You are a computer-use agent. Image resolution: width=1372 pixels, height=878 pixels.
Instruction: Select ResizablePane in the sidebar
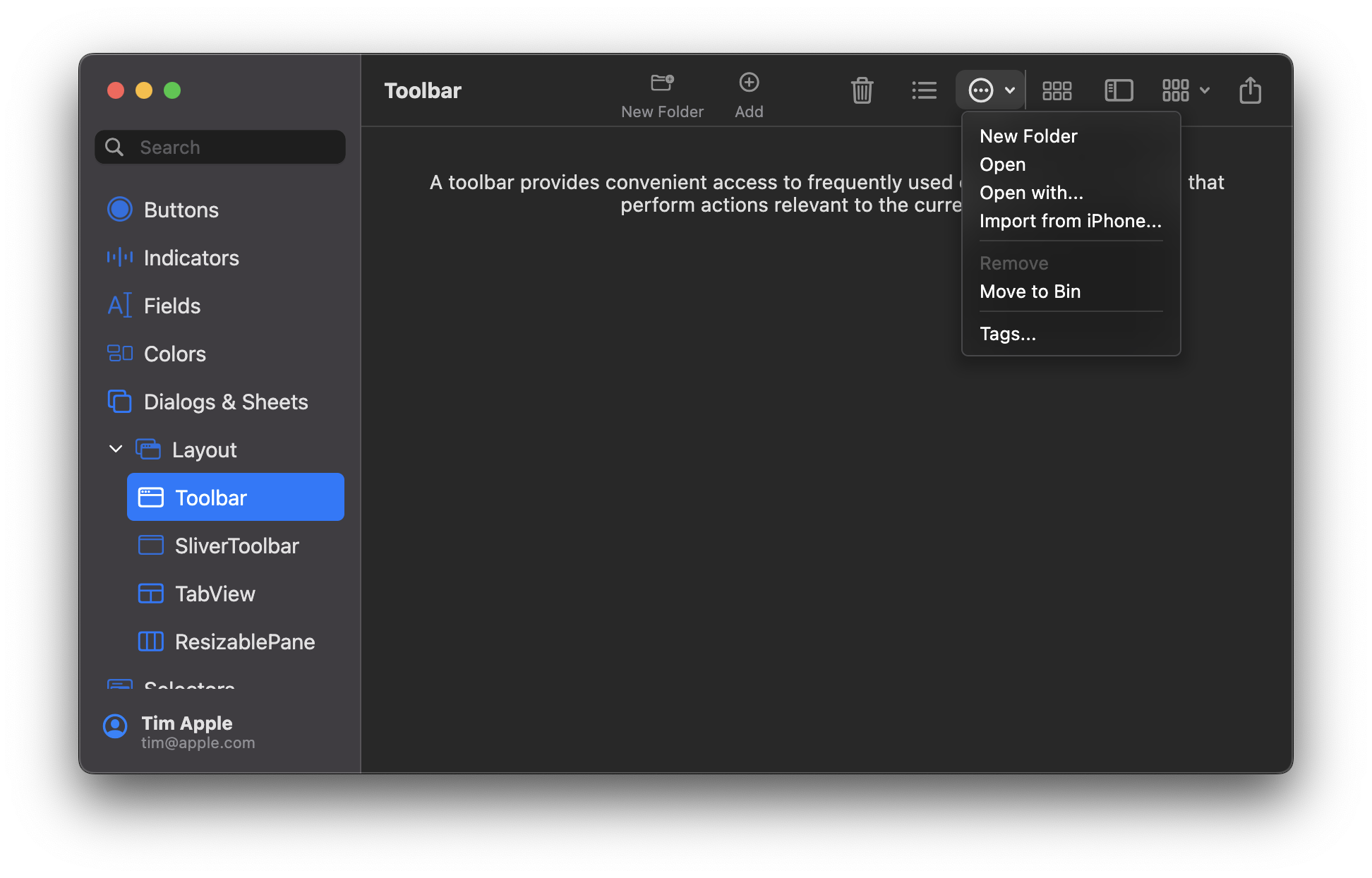244,642
